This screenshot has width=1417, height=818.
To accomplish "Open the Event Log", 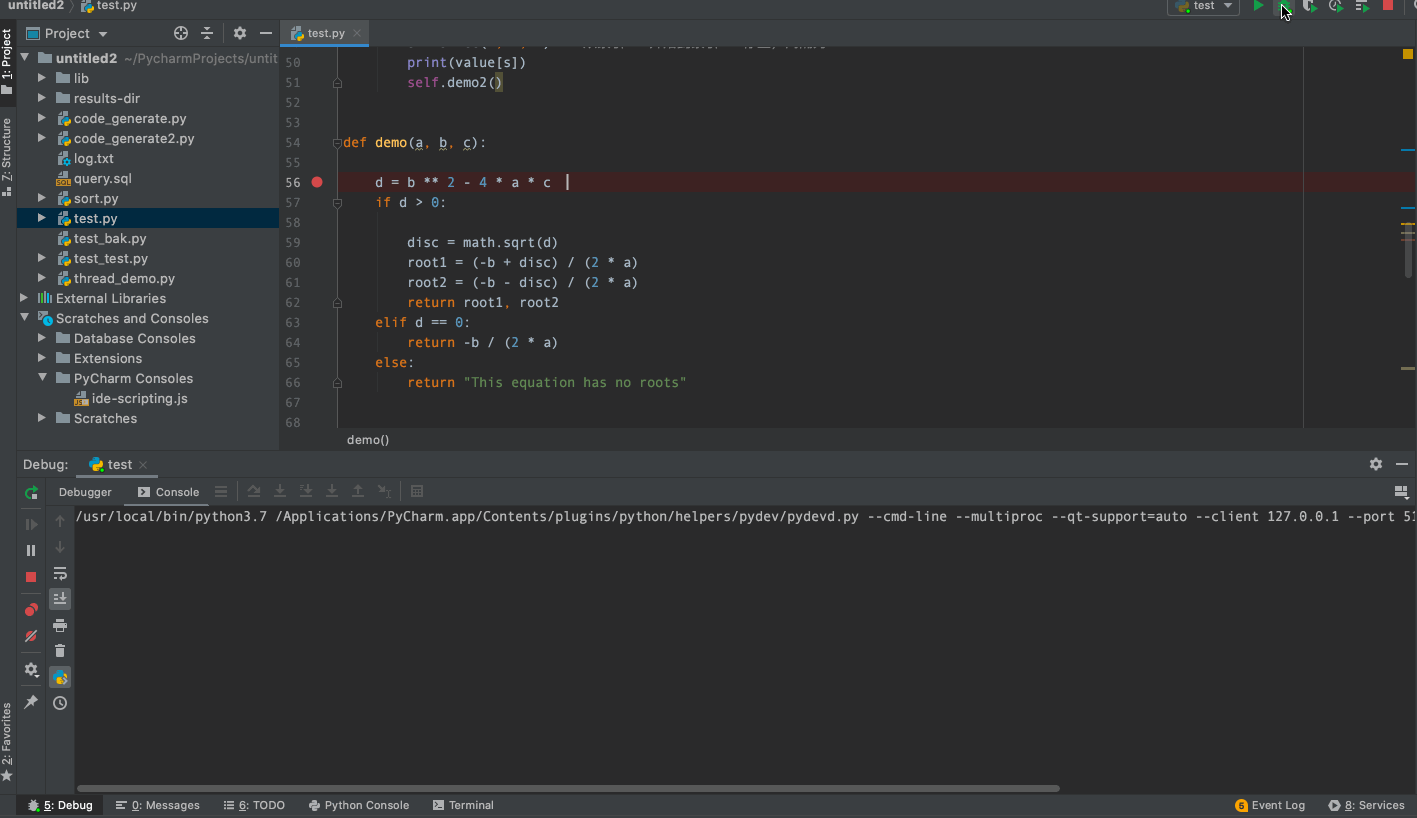I will click(x=1270, y=805).
